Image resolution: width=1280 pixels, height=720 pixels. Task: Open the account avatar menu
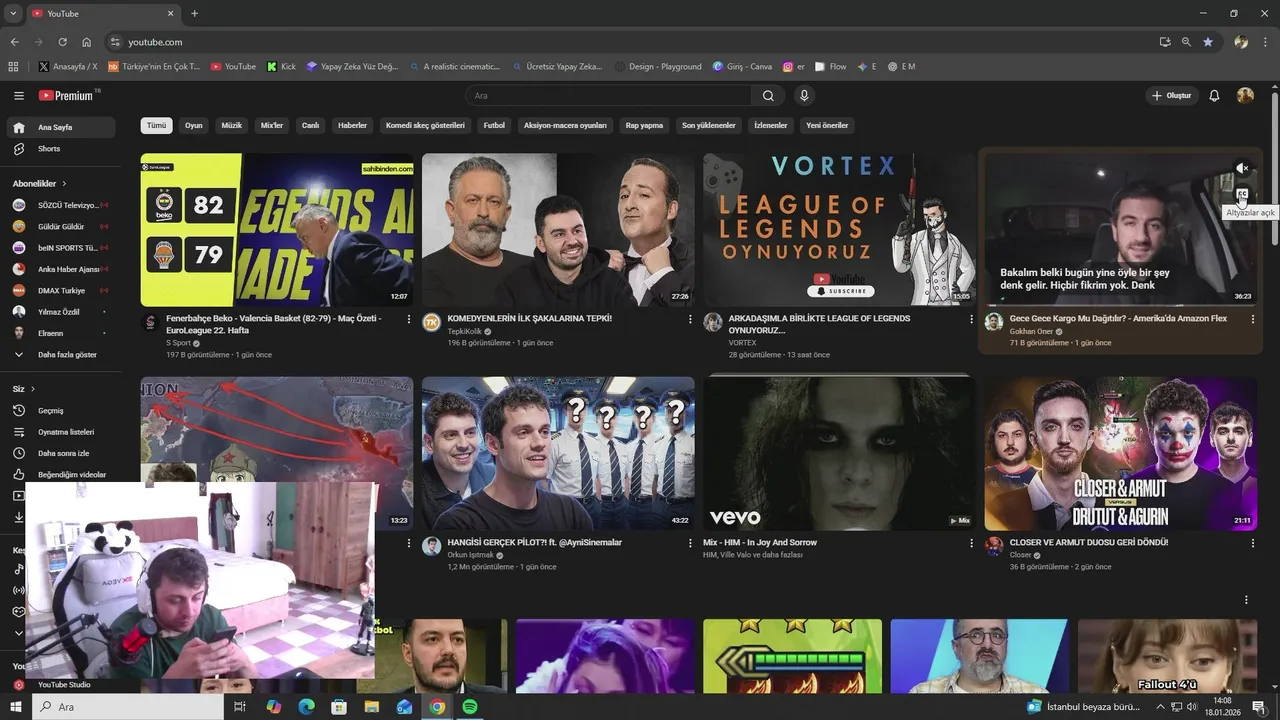click(x=1245, y=96)
